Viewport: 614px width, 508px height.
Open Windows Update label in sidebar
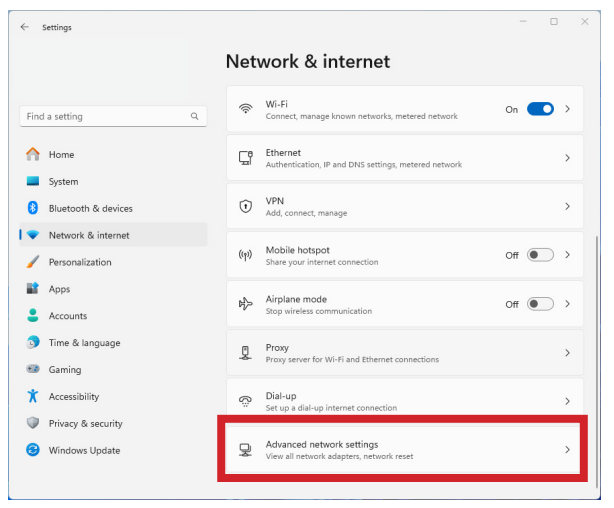(x=84, y=450)
